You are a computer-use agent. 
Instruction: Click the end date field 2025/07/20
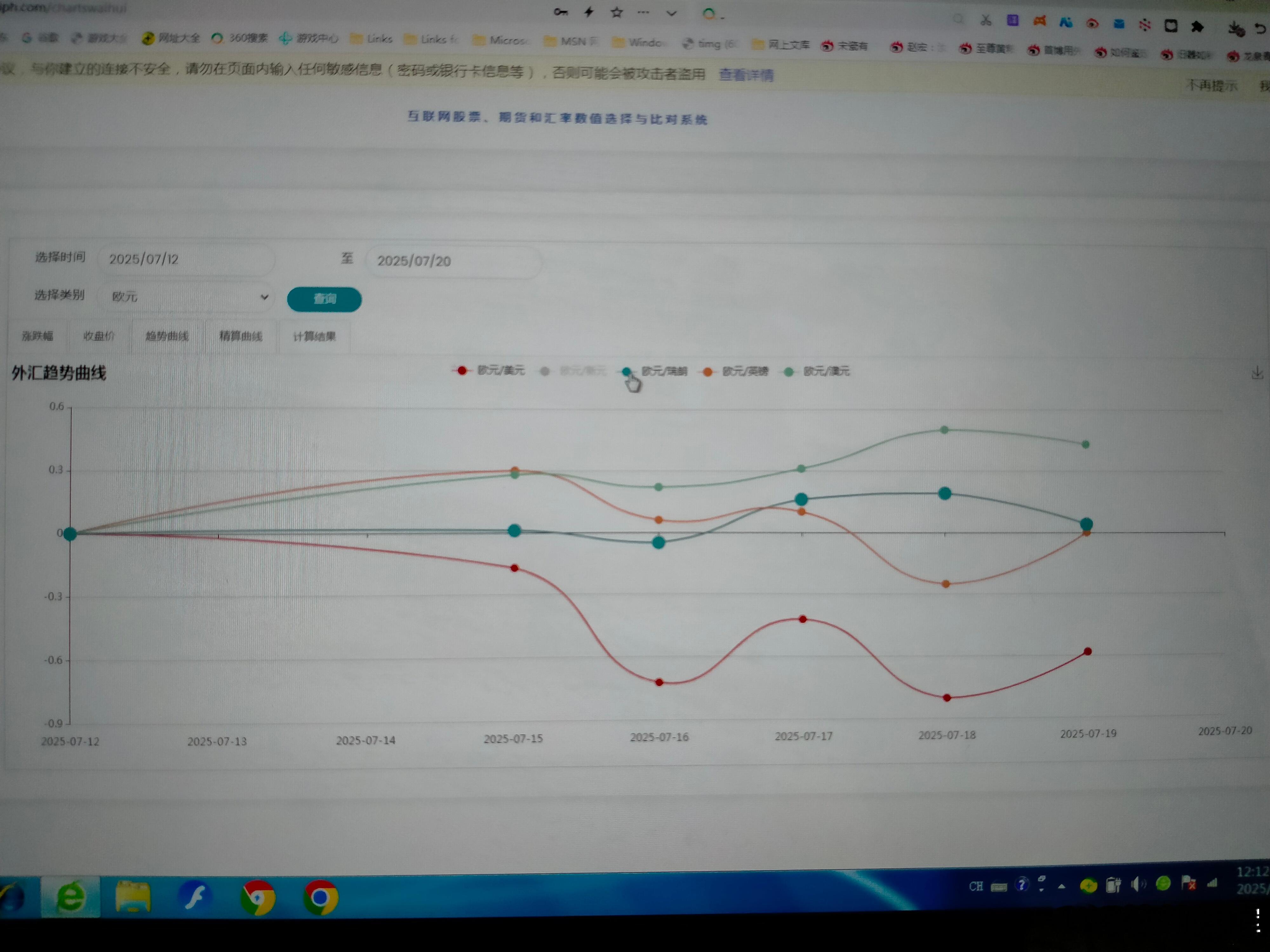(454, 262)
